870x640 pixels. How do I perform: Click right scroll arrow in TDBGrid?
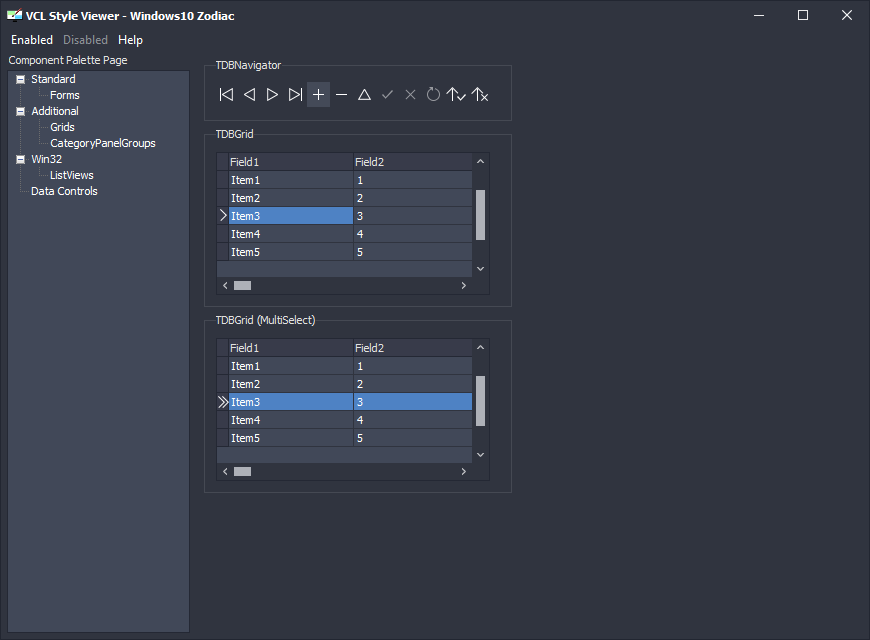[x=464, y=285]
